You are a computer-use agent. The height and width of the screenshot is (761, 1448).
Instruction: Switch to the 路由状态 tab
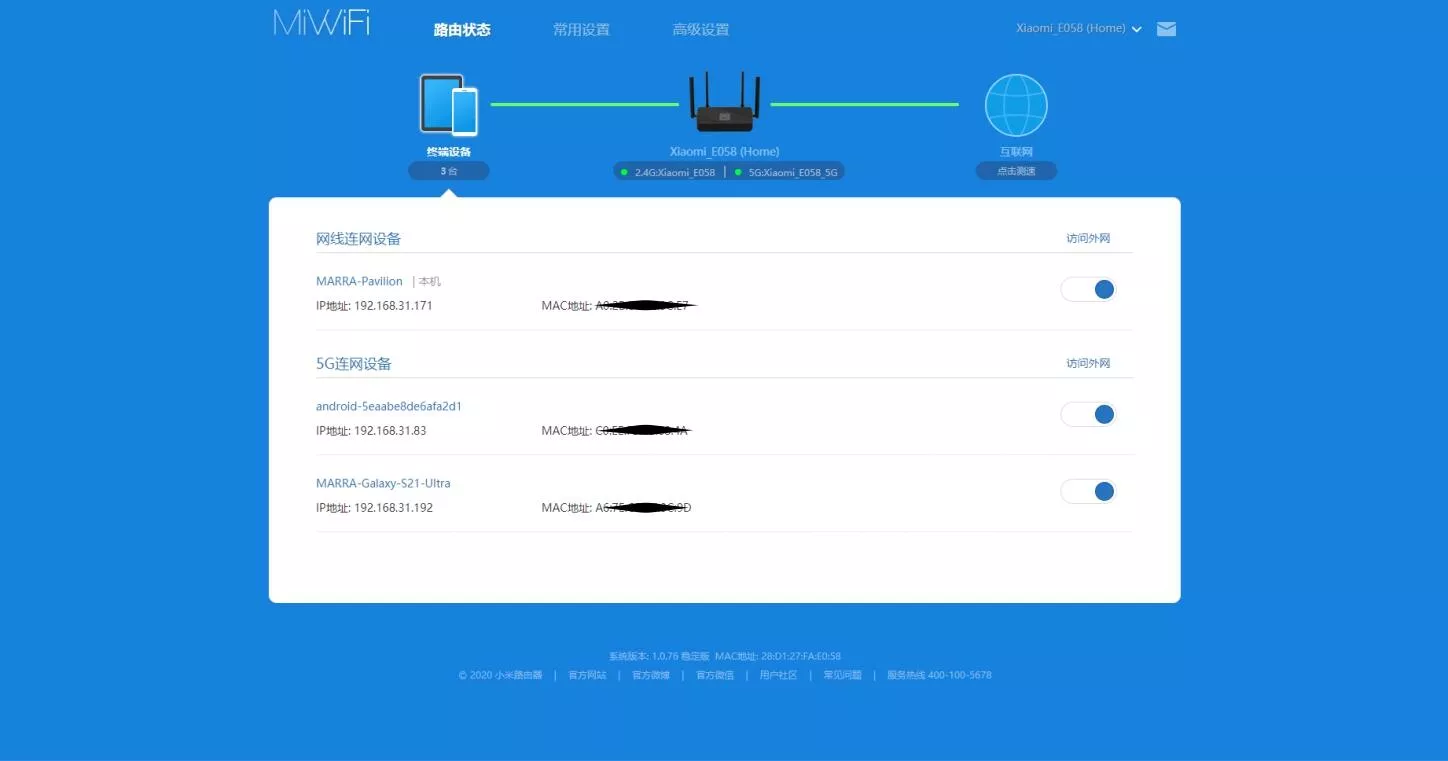(462, 30)
